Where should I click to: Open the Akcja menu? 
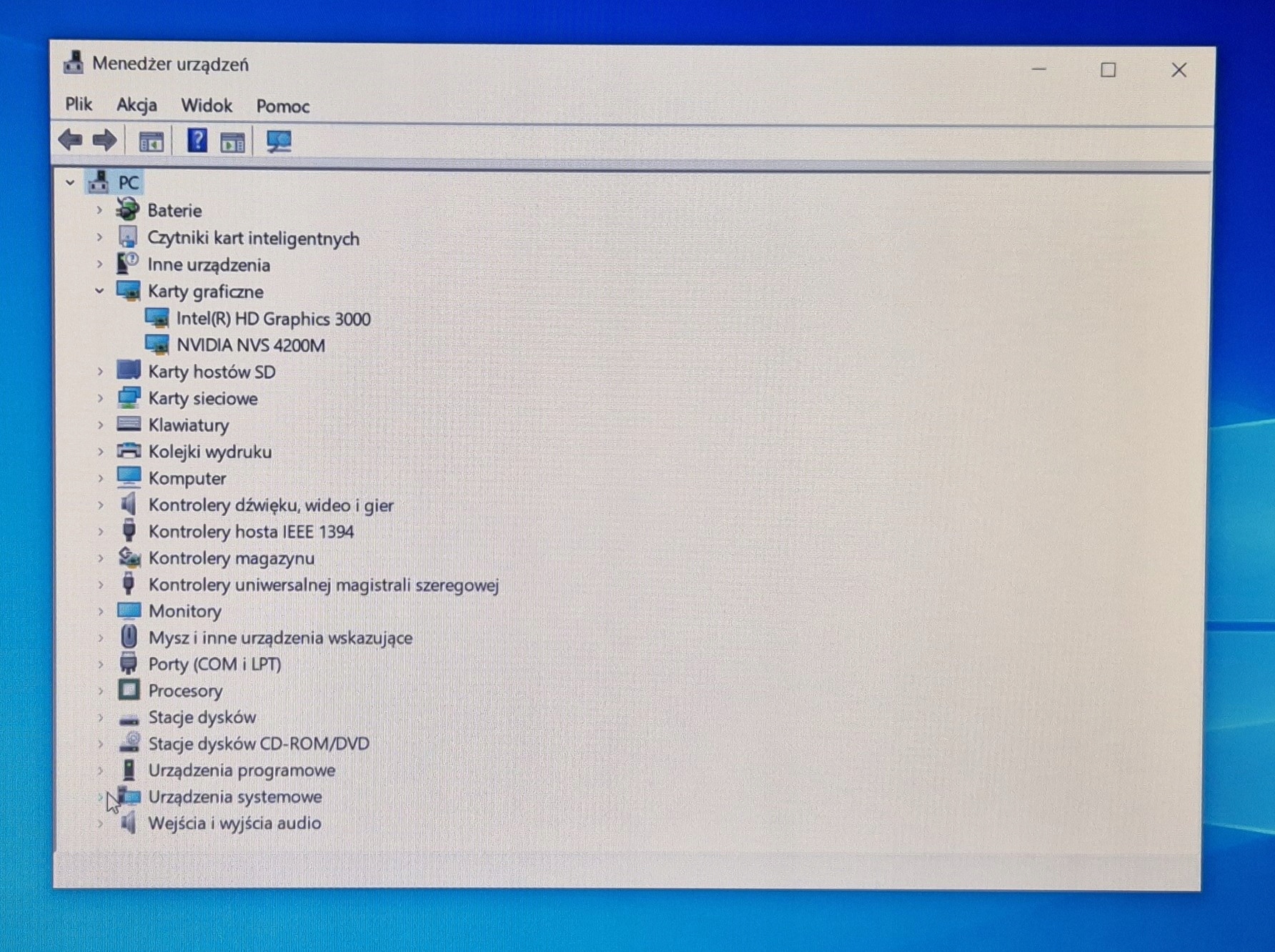tap(137, 105)
